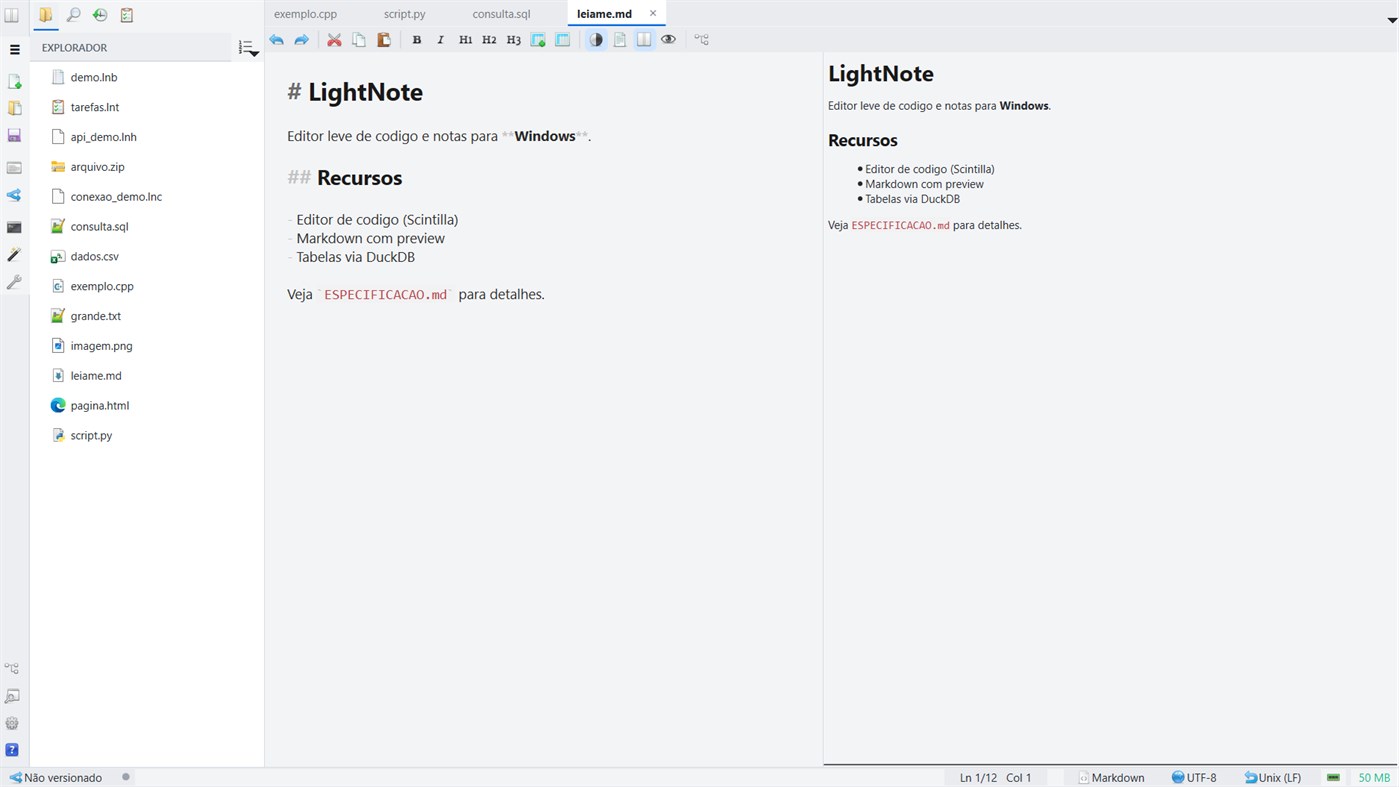Click the open folder sidebar icon
1399x787 pixels.
pos(14,108)
